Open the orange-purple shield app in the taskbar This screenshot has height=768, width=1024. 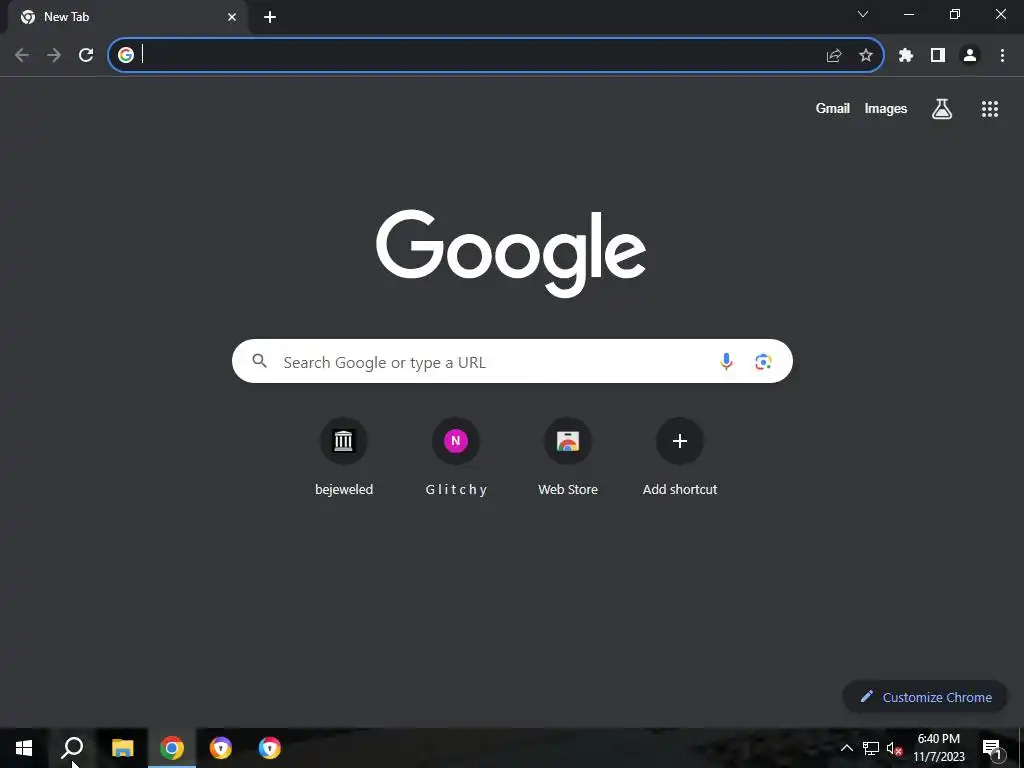(221, 748)
